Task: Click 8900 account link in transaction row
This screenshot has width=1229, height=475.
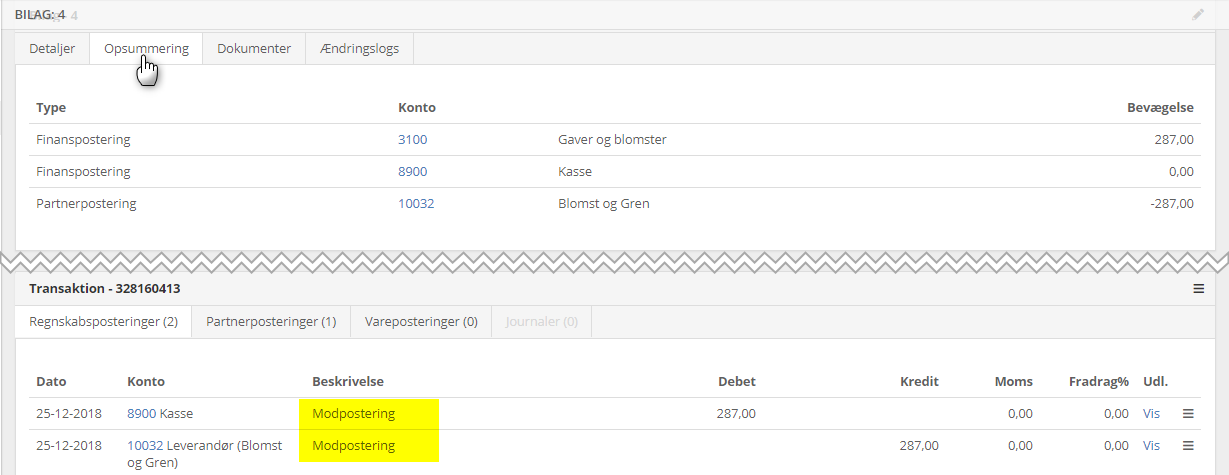Action: [x=141, y=414]
